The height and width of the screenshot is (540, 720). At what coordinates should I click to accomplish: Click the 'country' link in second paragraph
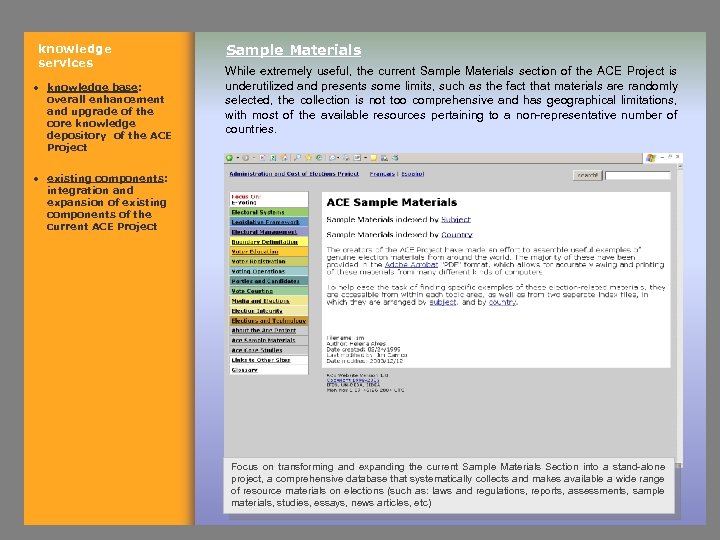coord(502,302)
